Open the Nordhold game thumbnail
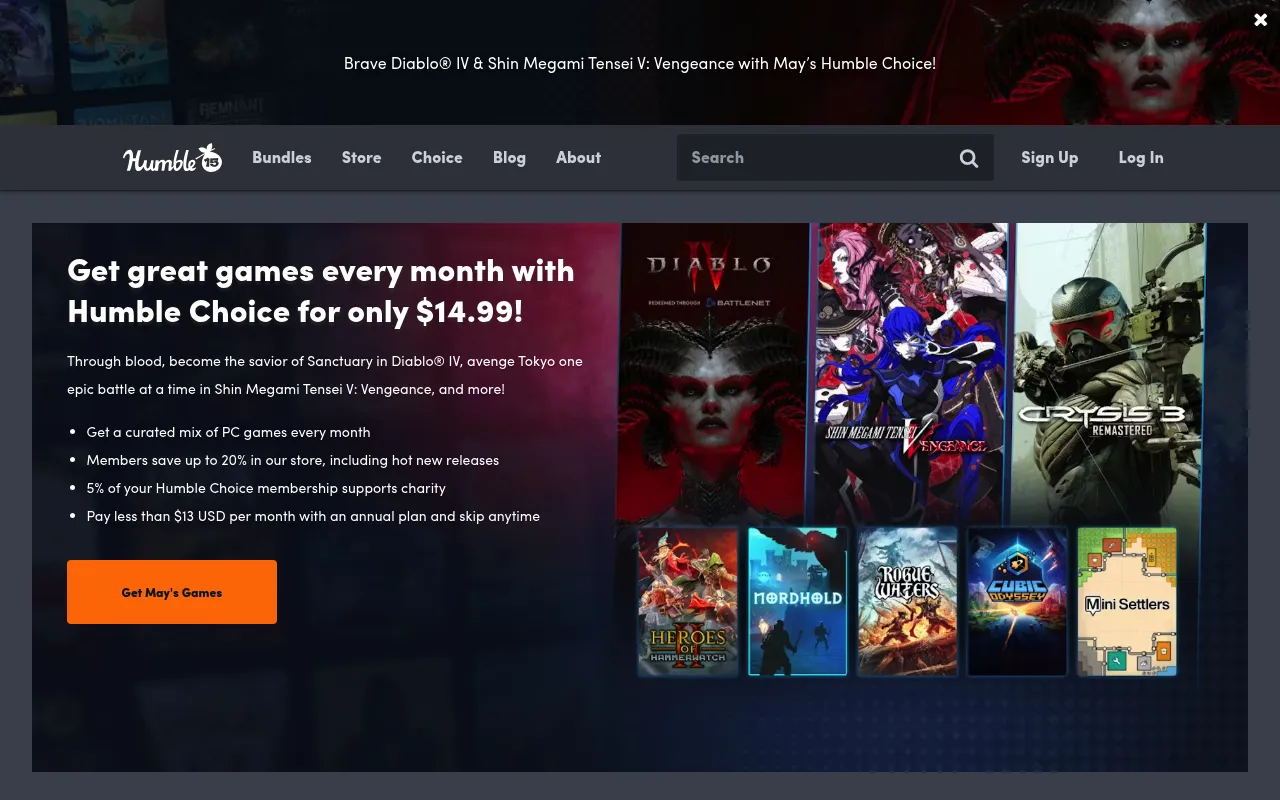The width and height of the screenshot is (1280, 800). [x=798, y=602]
